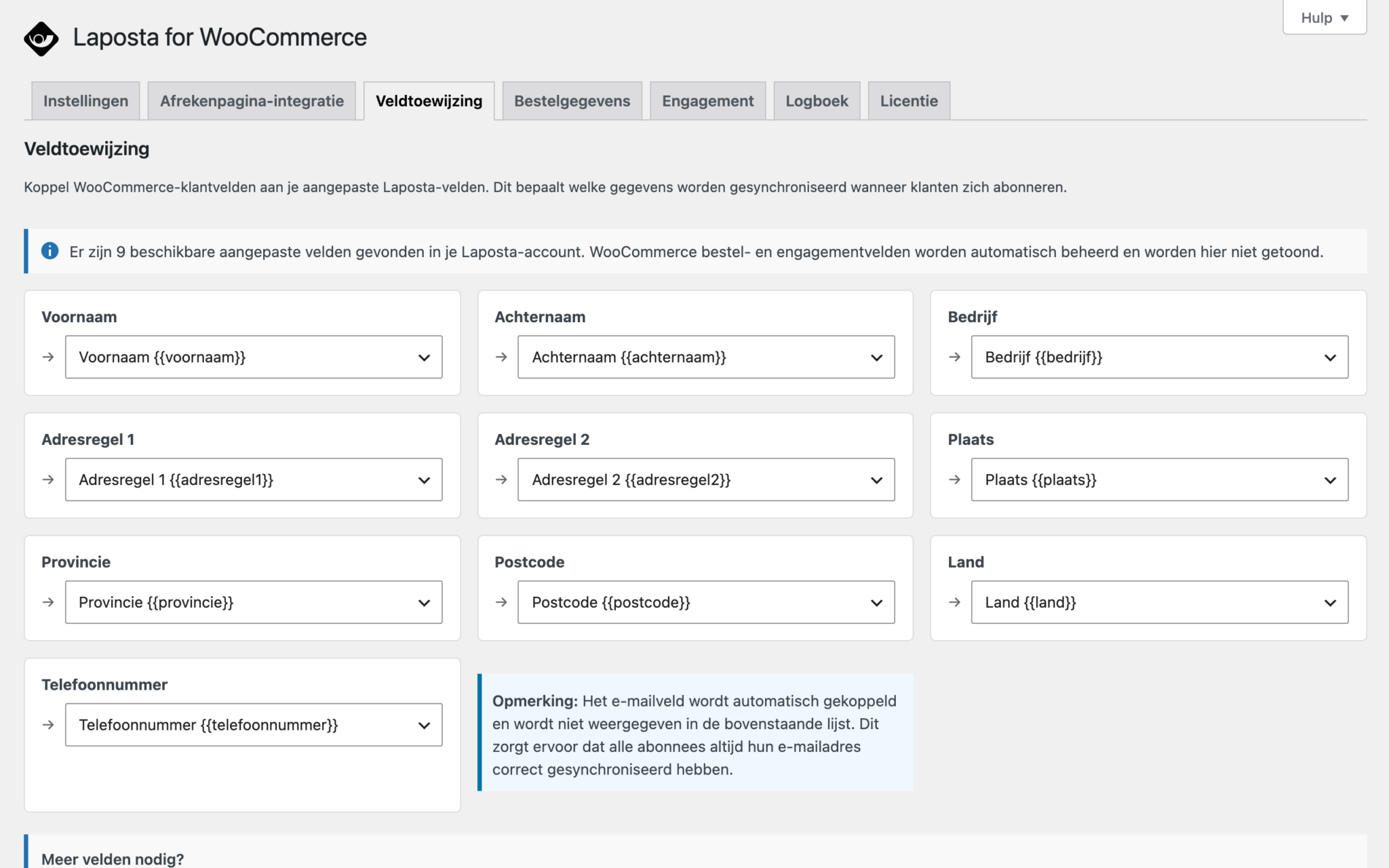Click the 'Laposta for WooCommerce' page title

pyautogui.click(x=220, y=37)
